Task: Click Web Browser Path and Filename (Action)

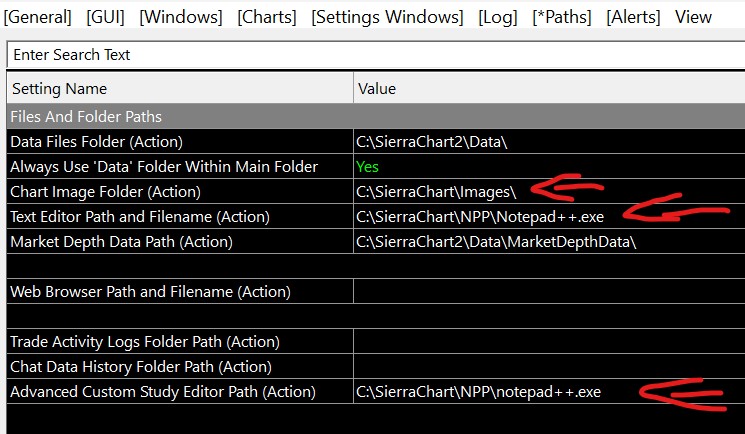Action: 150,292
